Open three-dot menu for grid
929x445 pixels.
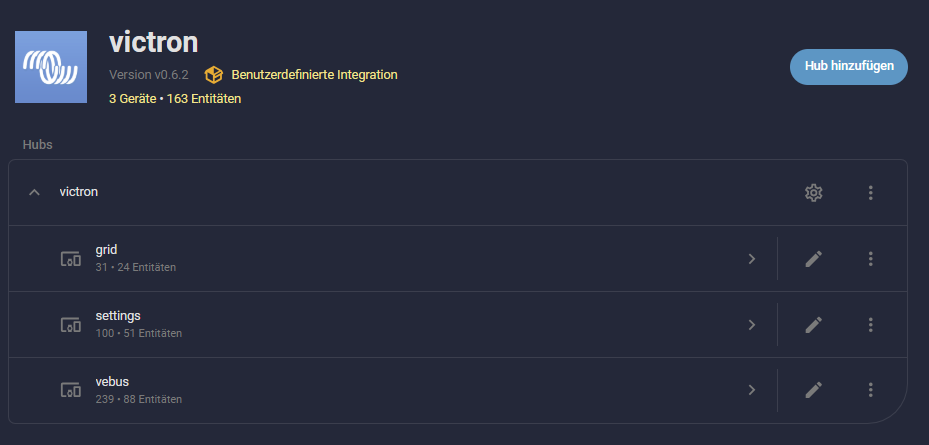(871, 259)
